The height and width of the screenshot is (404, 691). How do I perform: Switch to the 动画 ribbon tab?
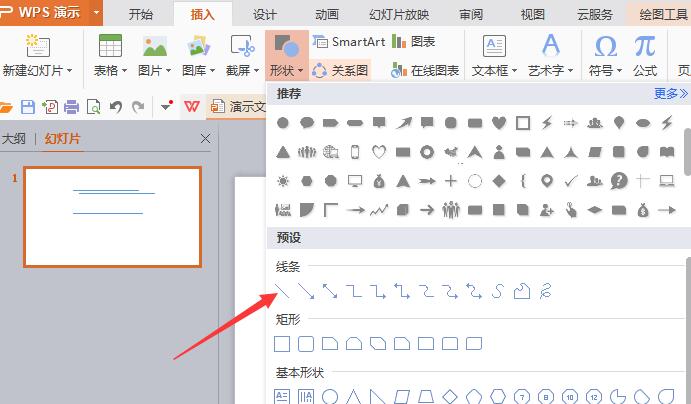[x=327, y=14]
